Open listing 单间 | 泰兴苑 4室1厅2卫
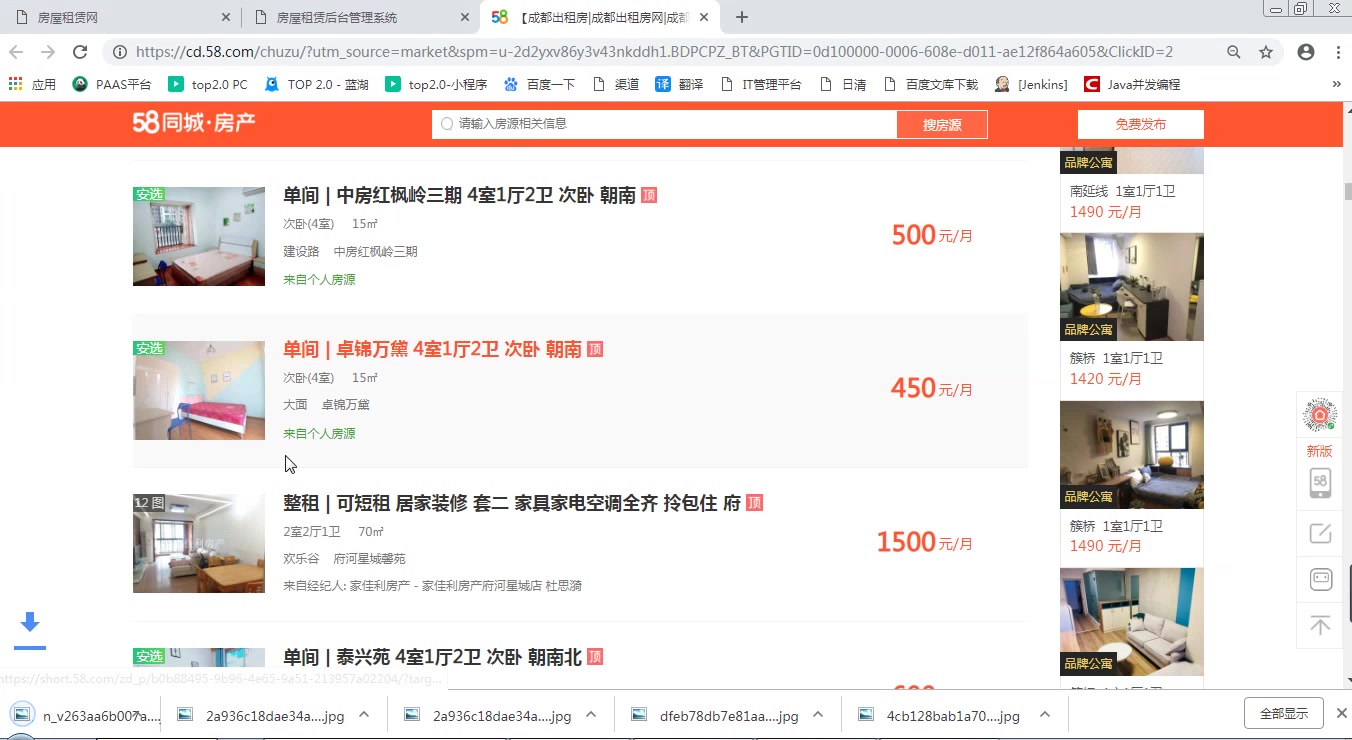This screenshot has height=740, width=1352. (x=432, y=657)
